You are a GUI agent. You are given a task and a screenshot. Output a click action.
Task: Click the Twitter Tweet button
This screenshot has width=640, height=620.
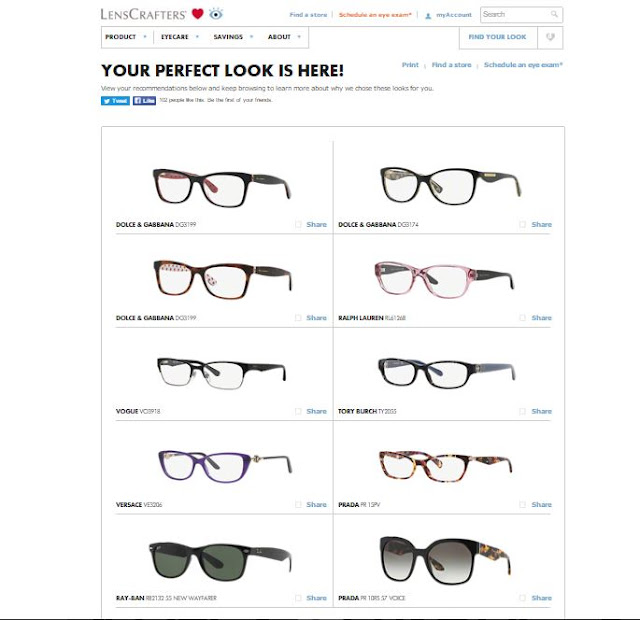(116, 101)
